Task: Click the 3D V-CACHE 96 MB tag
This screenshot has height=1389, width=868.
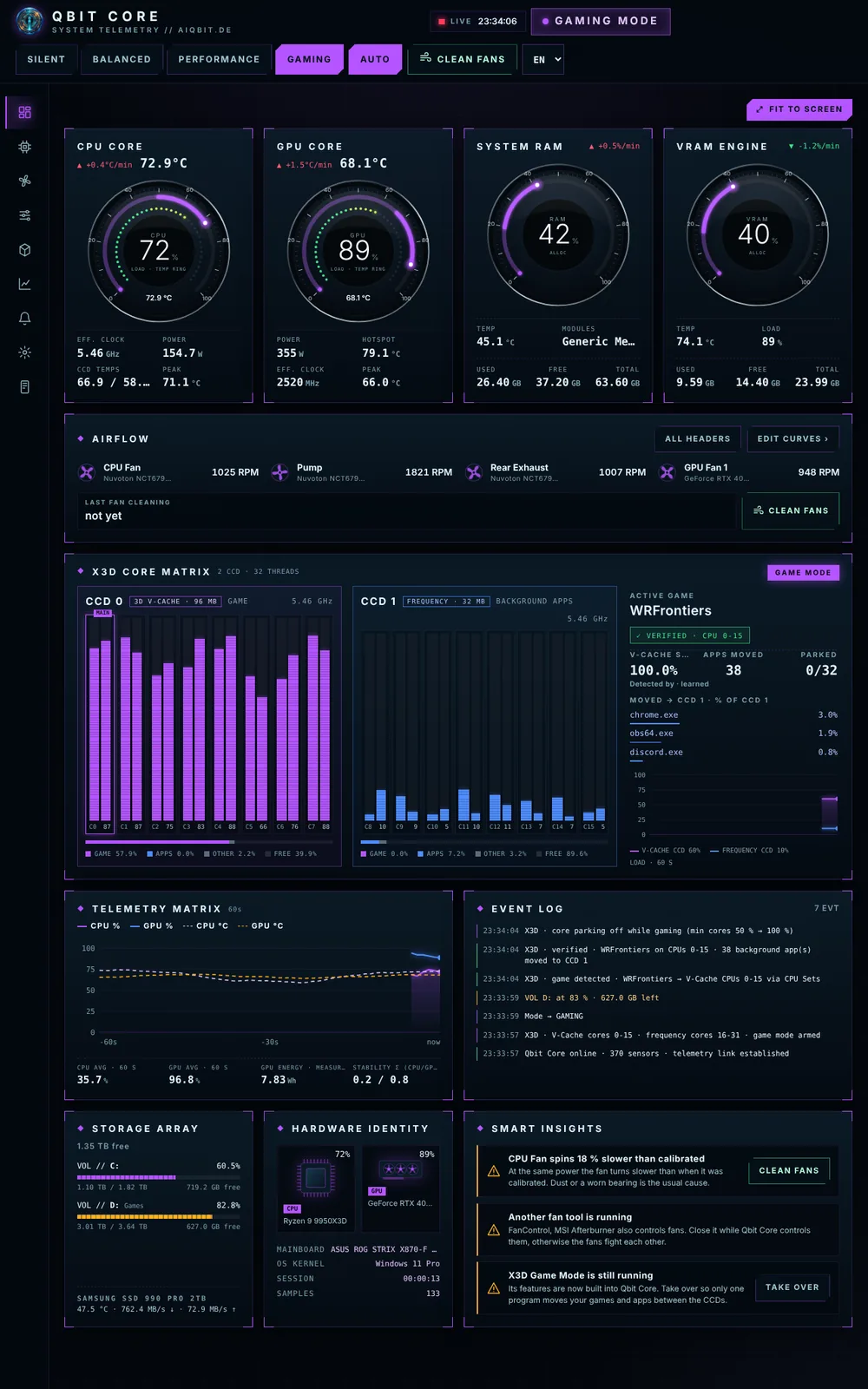Action: (x=176, y=601)
